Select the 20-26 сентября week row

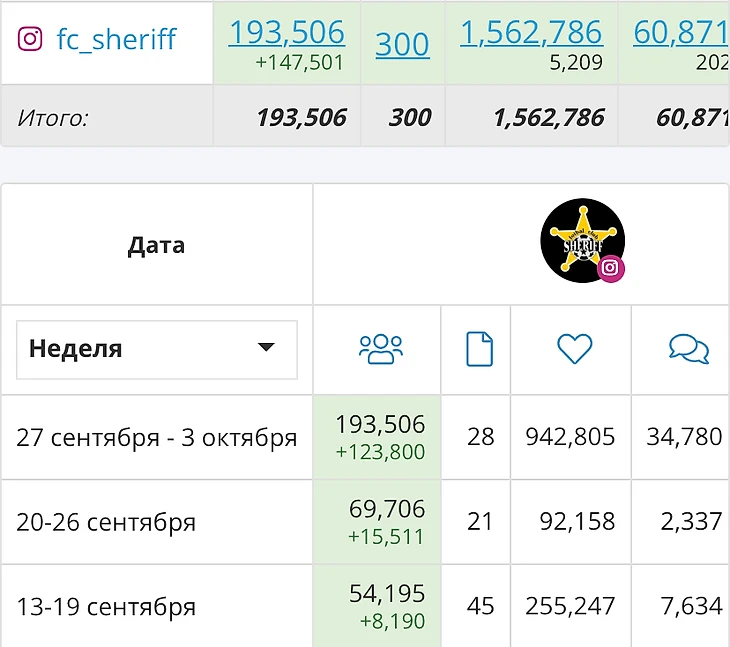click(106, 522)
